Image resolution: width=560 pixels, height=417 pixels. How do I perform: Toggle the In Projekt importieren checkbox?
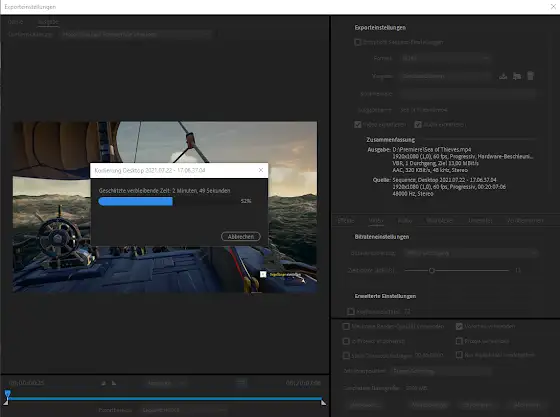pos(346,341)
